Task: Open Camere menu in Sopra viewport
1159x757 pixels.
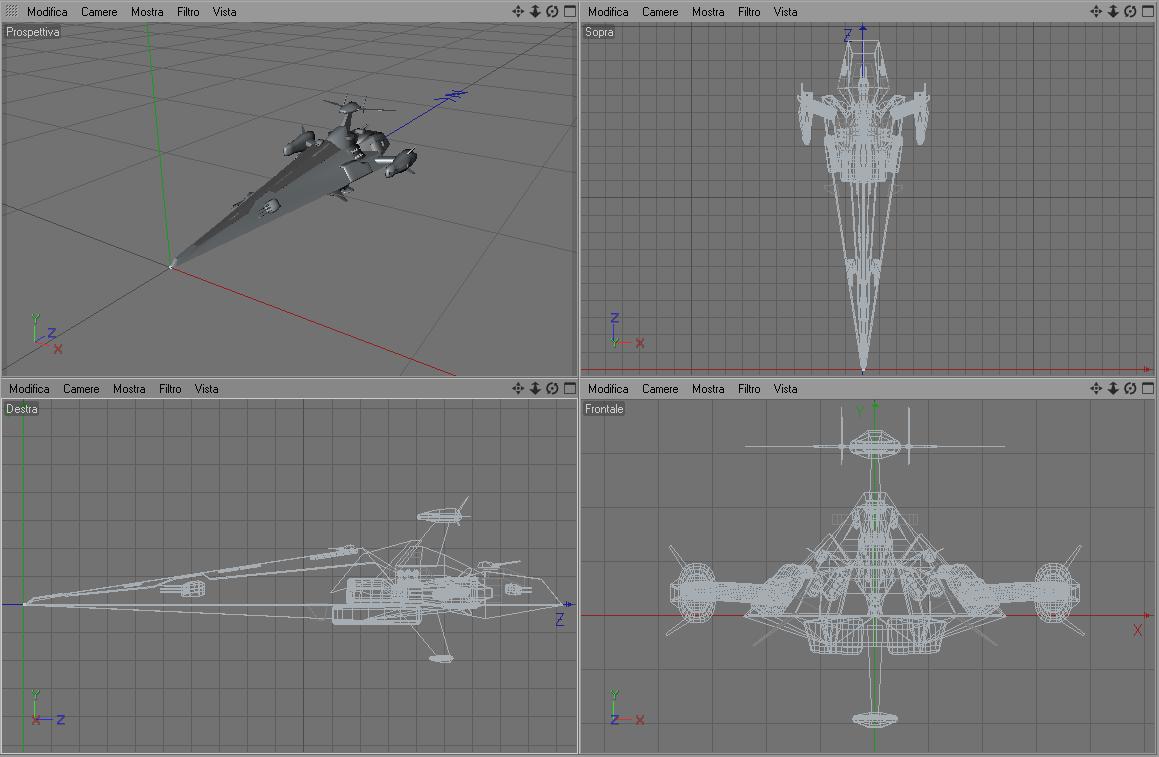Action: (660, 12)
